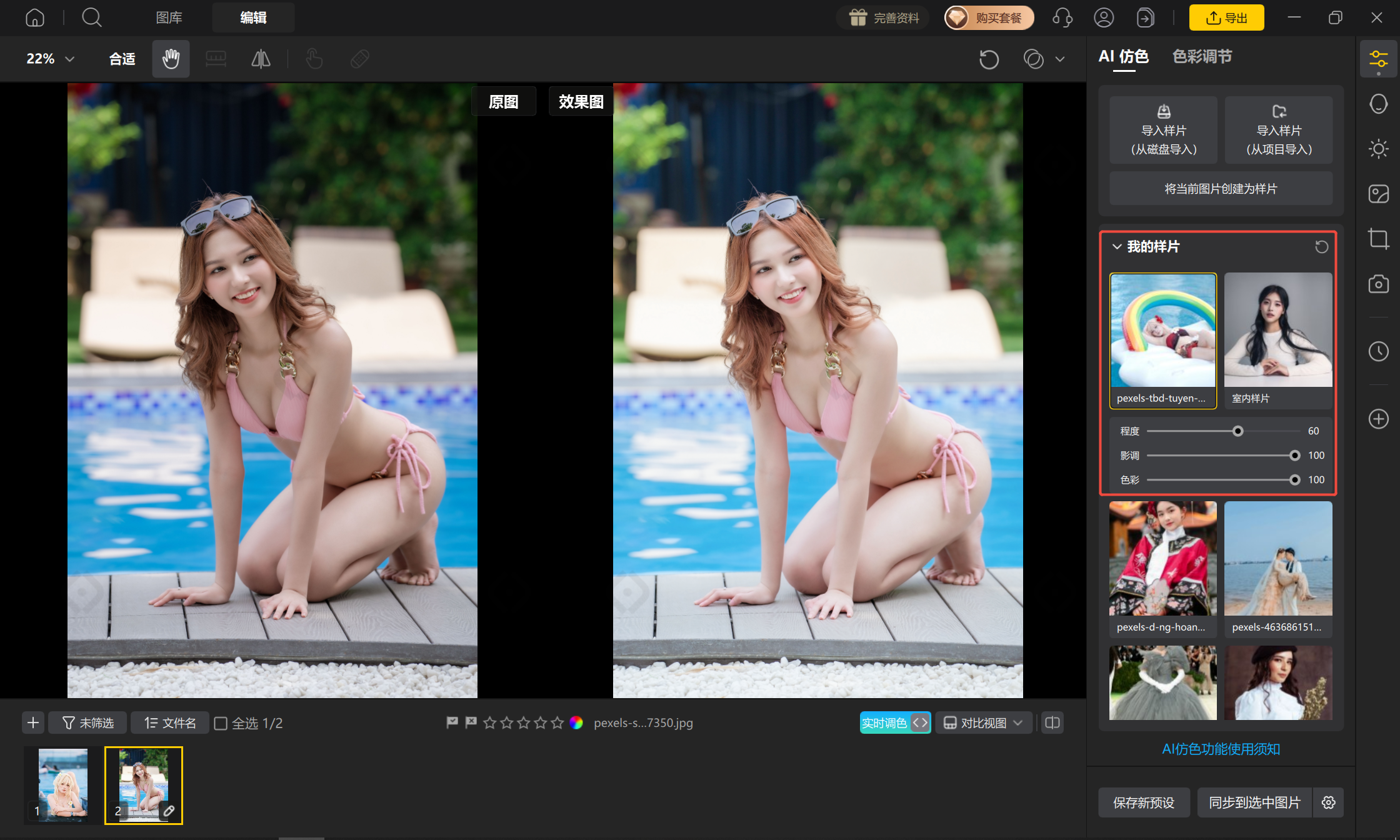Open the search magnifier icon
Viewport: 1400px width, 840px height.
92,17
